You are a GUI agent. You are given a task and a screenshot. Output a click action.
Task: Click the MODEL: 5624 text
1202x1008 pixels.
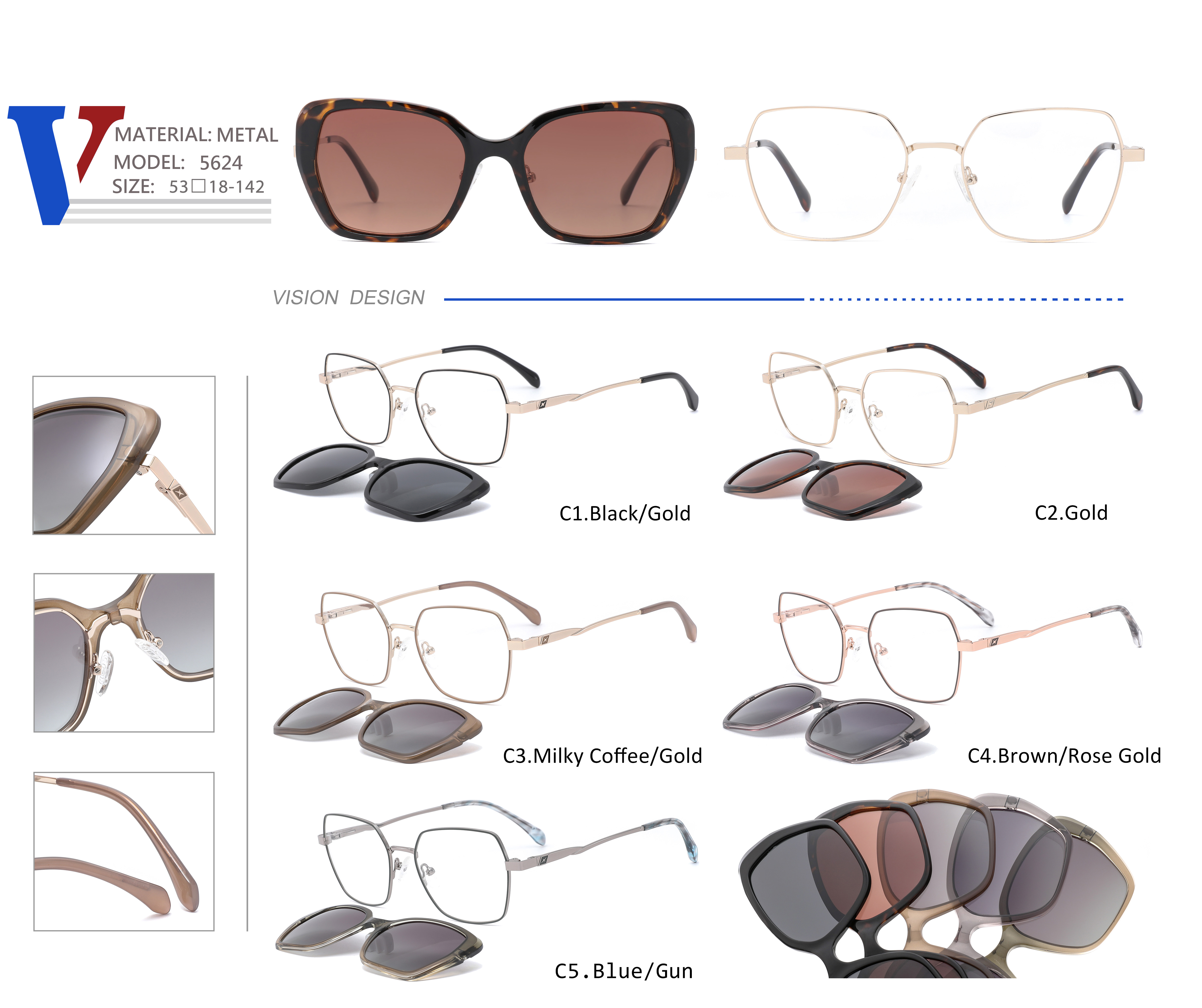[x=178, y=163]
